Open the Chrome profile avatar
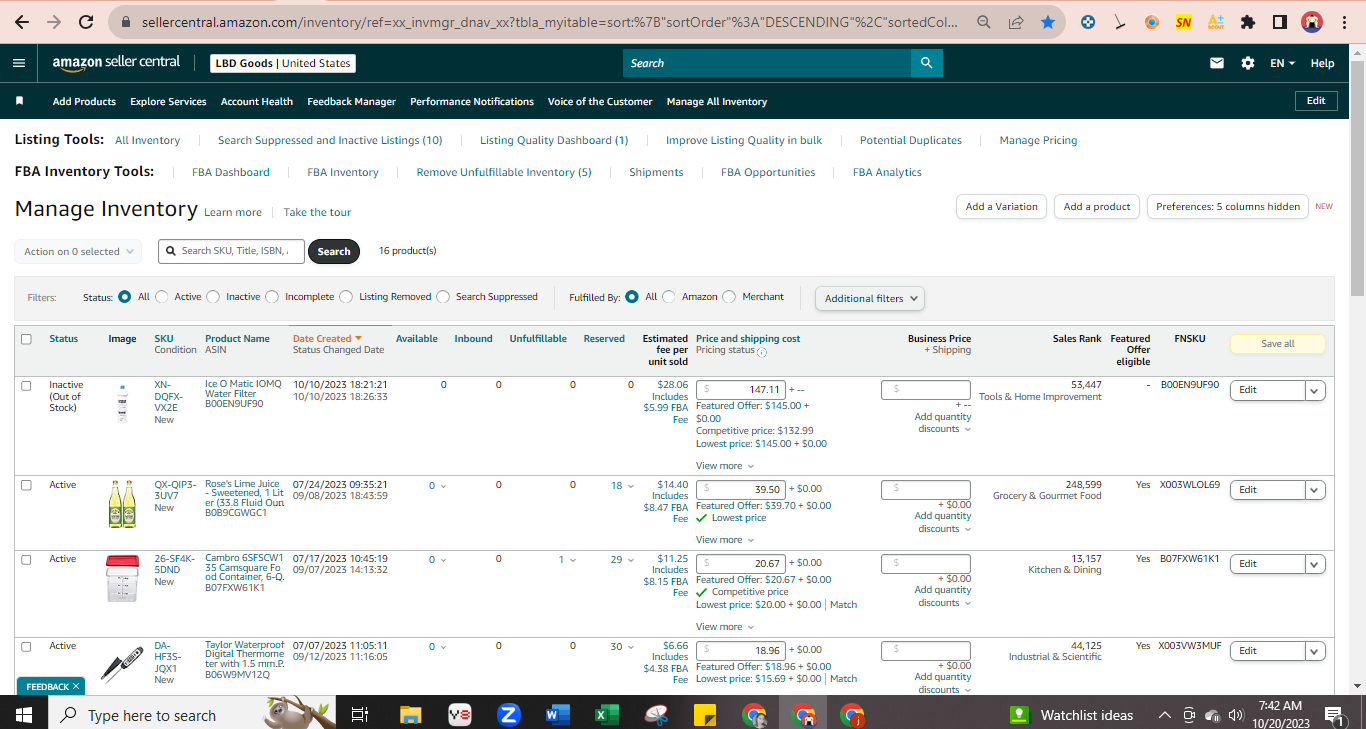Image resolution: width=1366 pixels, height=729 pixels. coord(1312,21)
